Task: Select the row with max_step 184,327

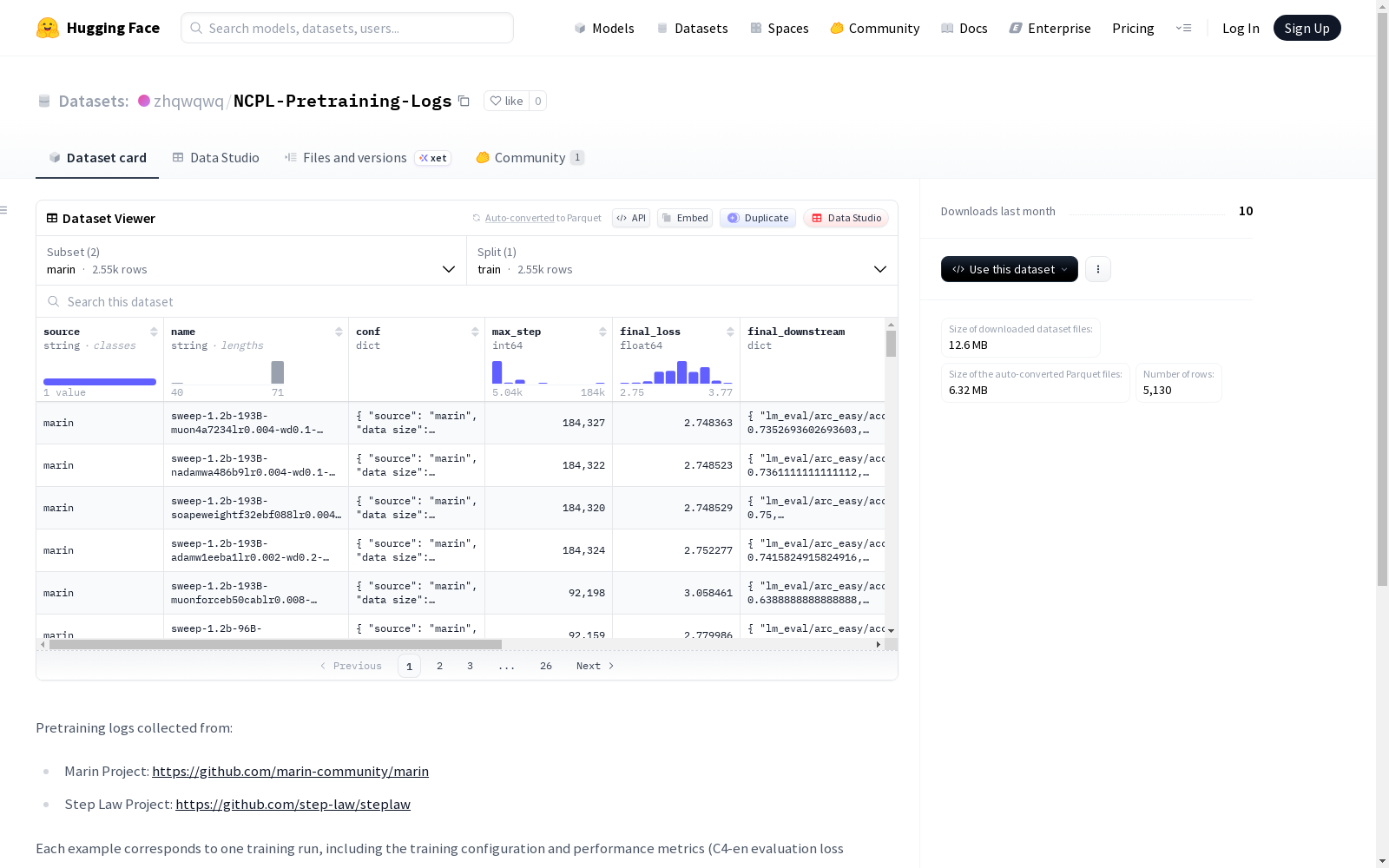Action: pos(461,423)
